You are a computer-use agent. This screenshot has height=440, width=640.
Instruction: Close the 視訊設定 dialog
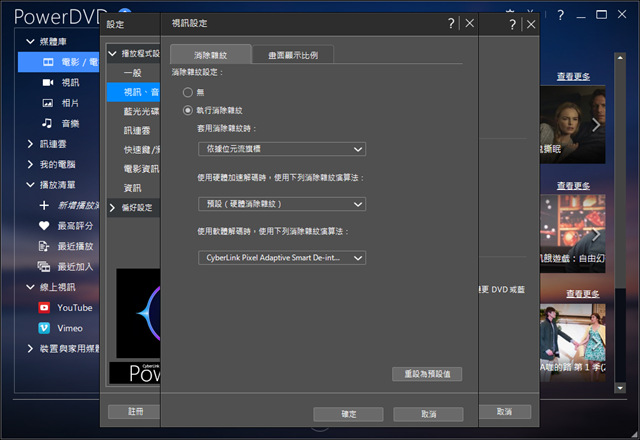point(470,23)
